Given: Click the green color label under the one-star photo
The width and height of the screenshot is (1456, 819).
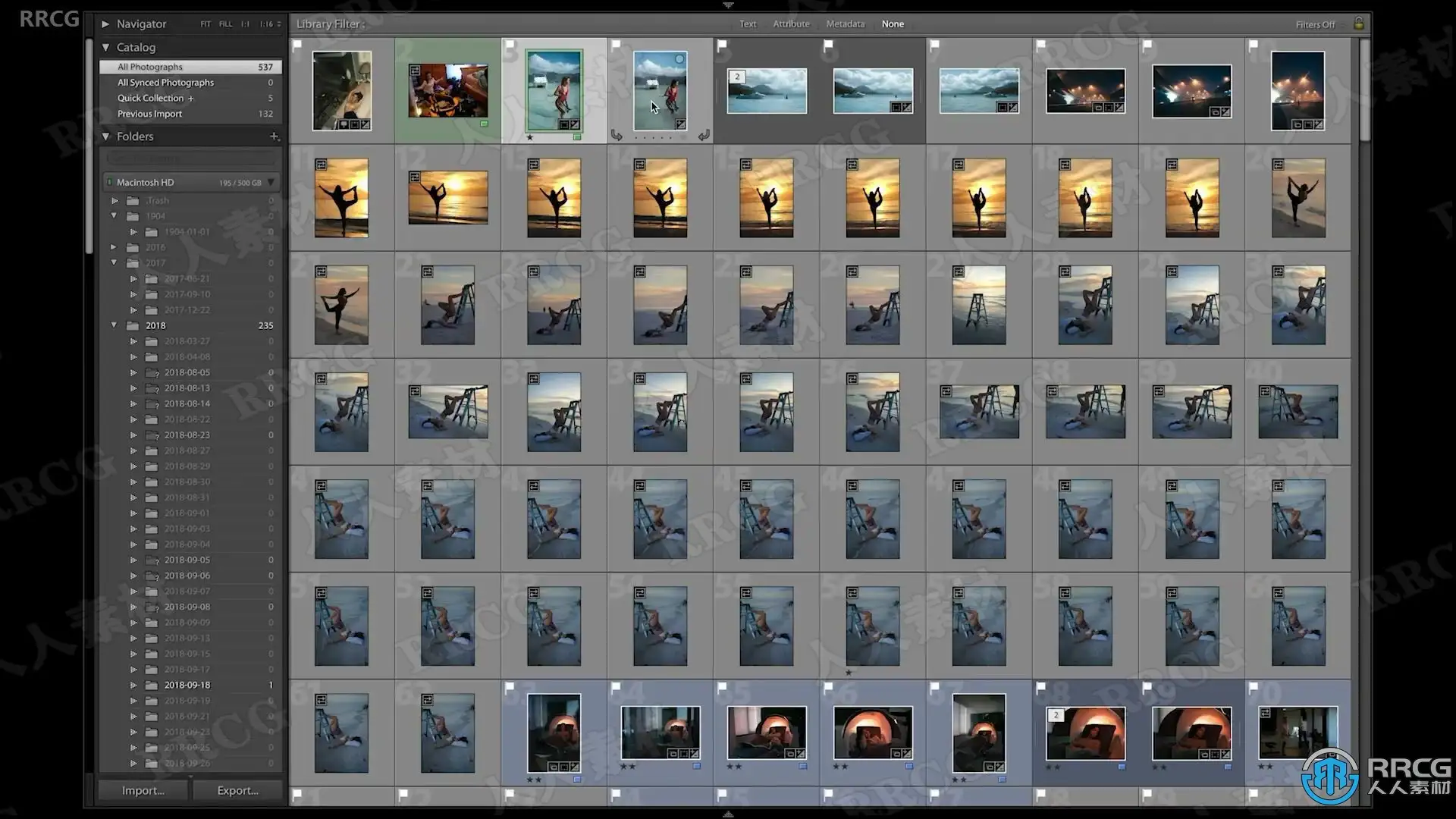Looking at the screenshot, I should point(577,137).
